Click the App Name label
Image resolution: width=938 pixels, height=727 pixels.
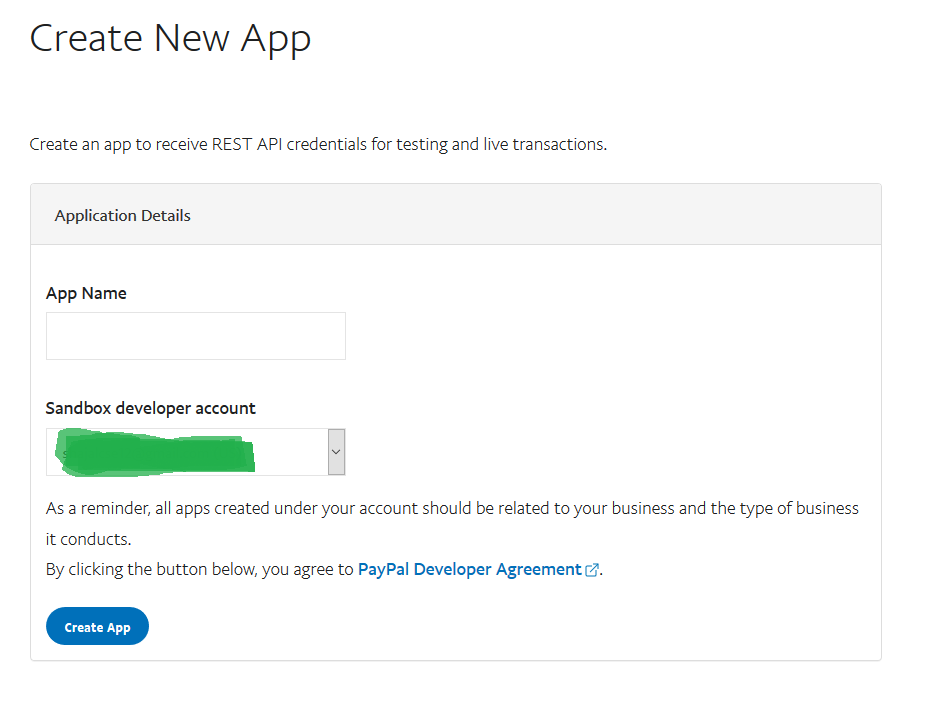pyautogui.click(x=86, y=293)
